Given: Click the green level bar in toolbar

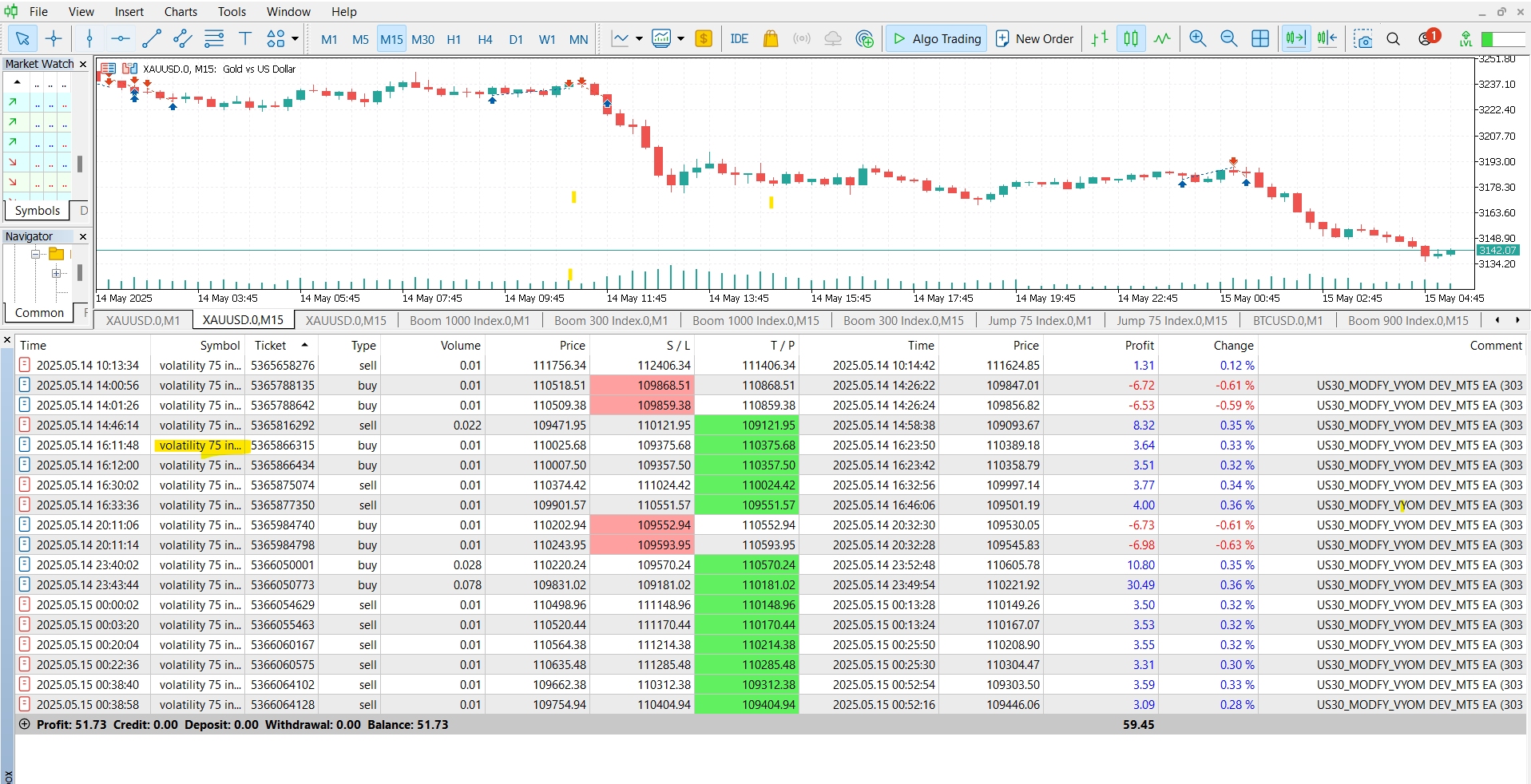Looking at the screenshot, I should (x=1487, y=39).
